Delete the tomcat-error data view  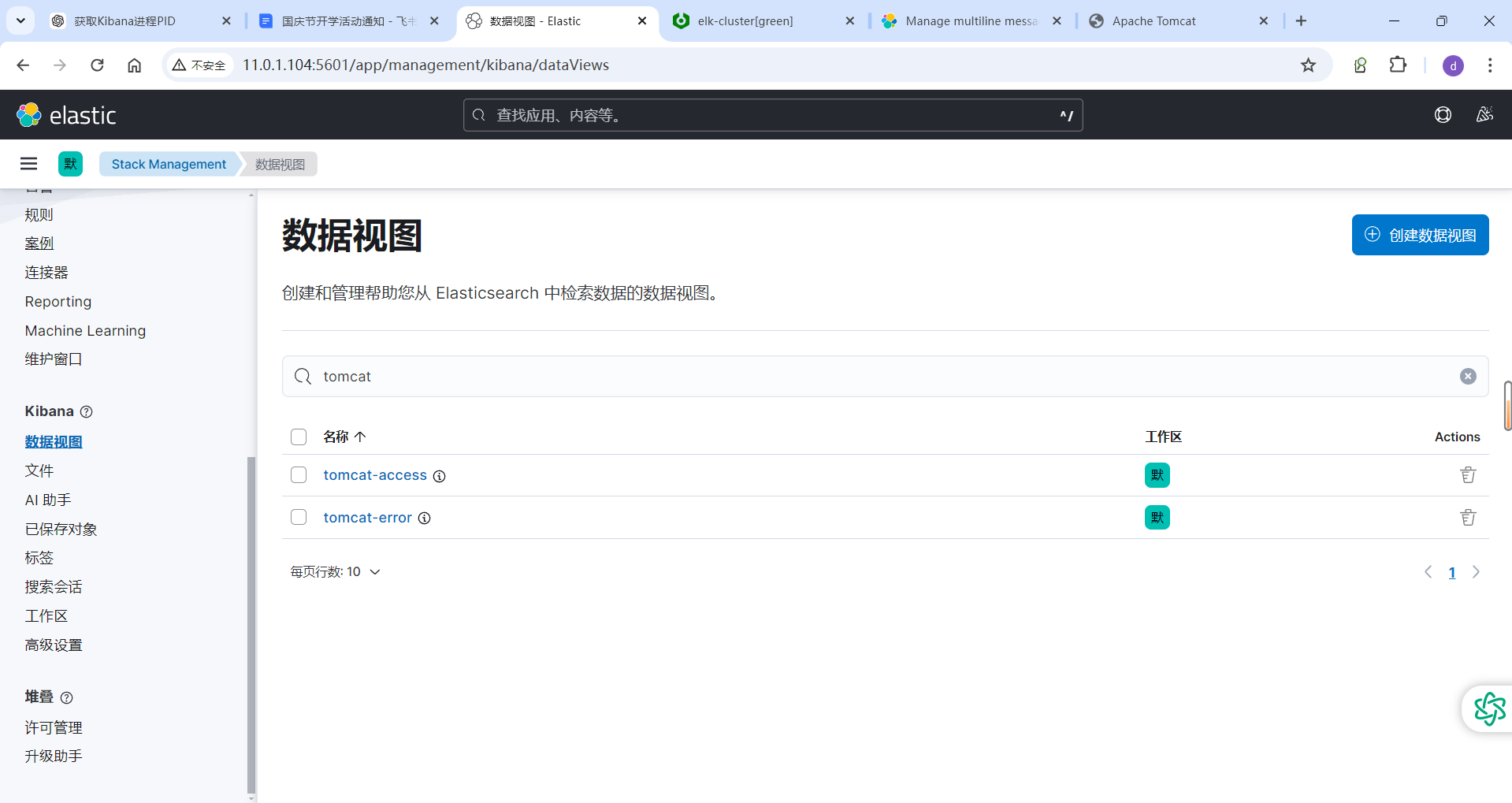(1468, 518)
